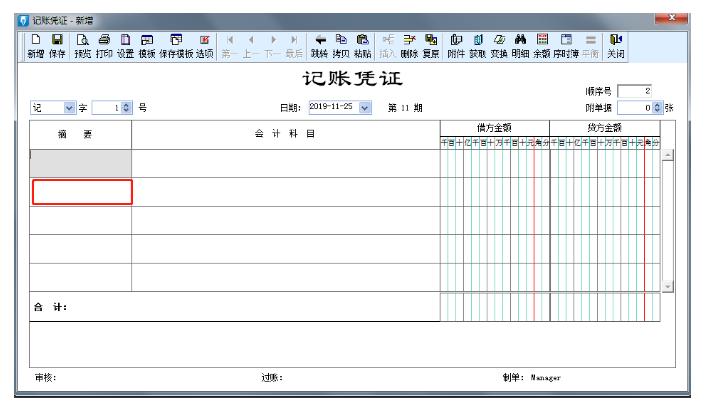Click the 新增 (New) toolbar icon
The width and height of the screenshot is (710, 414).
(x=36, y=46)
